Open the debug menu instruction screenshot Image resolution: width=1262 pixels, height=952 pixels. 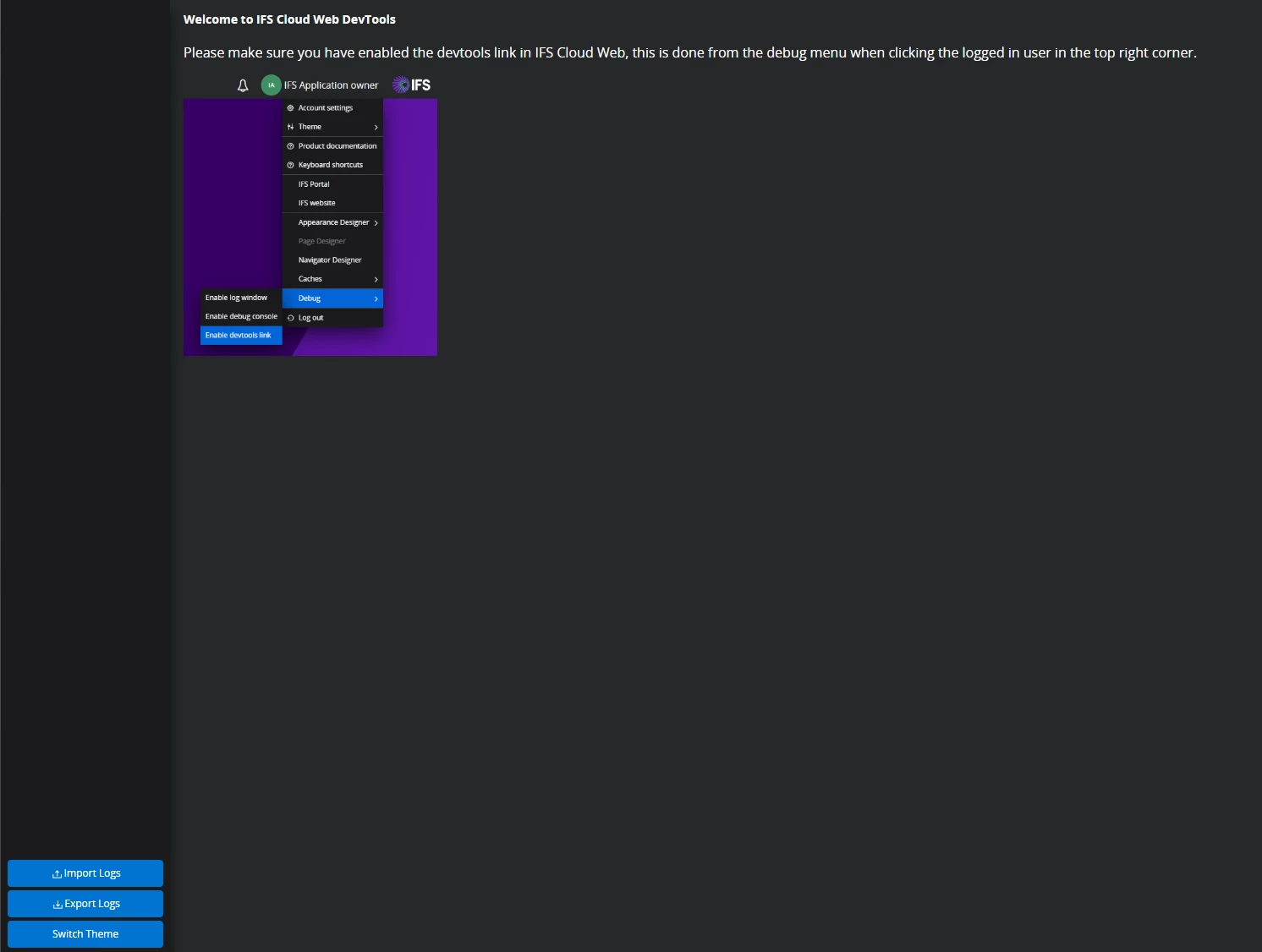point(310,215)
